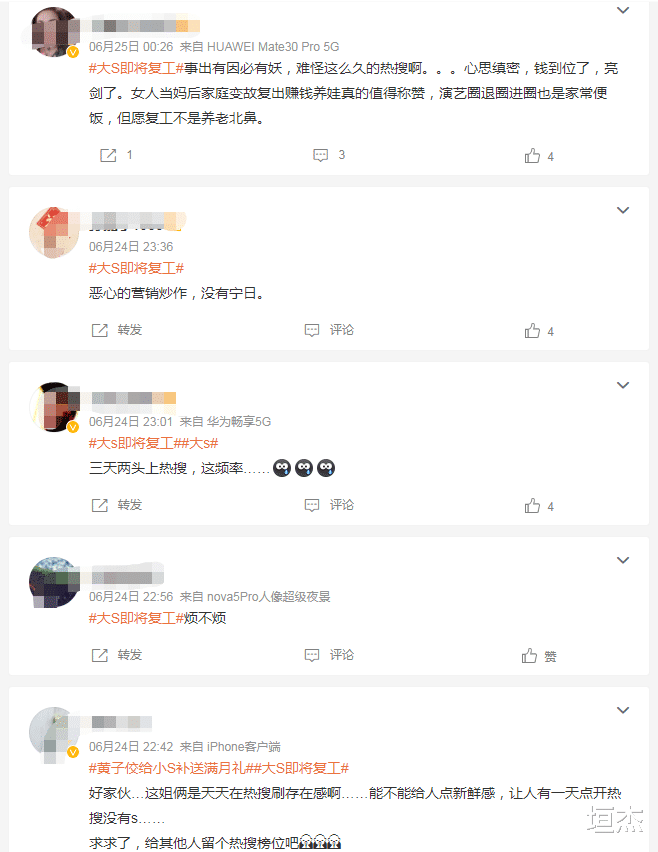Expand the chevron on the 22:56 post

[623, 561]
